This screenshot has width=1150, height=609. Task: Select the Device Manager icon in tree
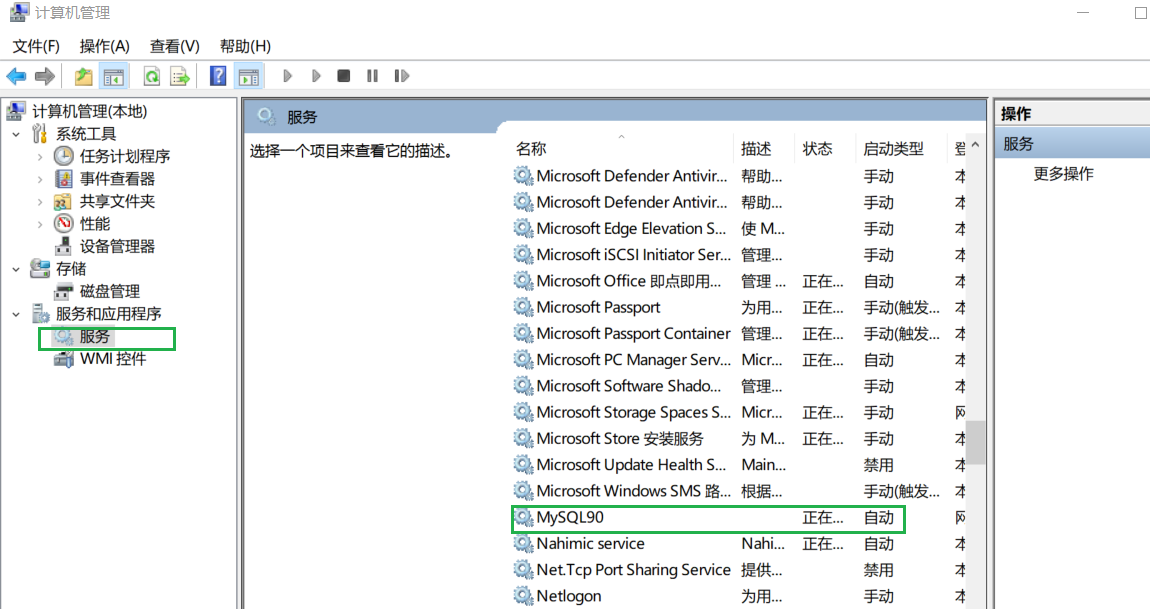point(64,246)
